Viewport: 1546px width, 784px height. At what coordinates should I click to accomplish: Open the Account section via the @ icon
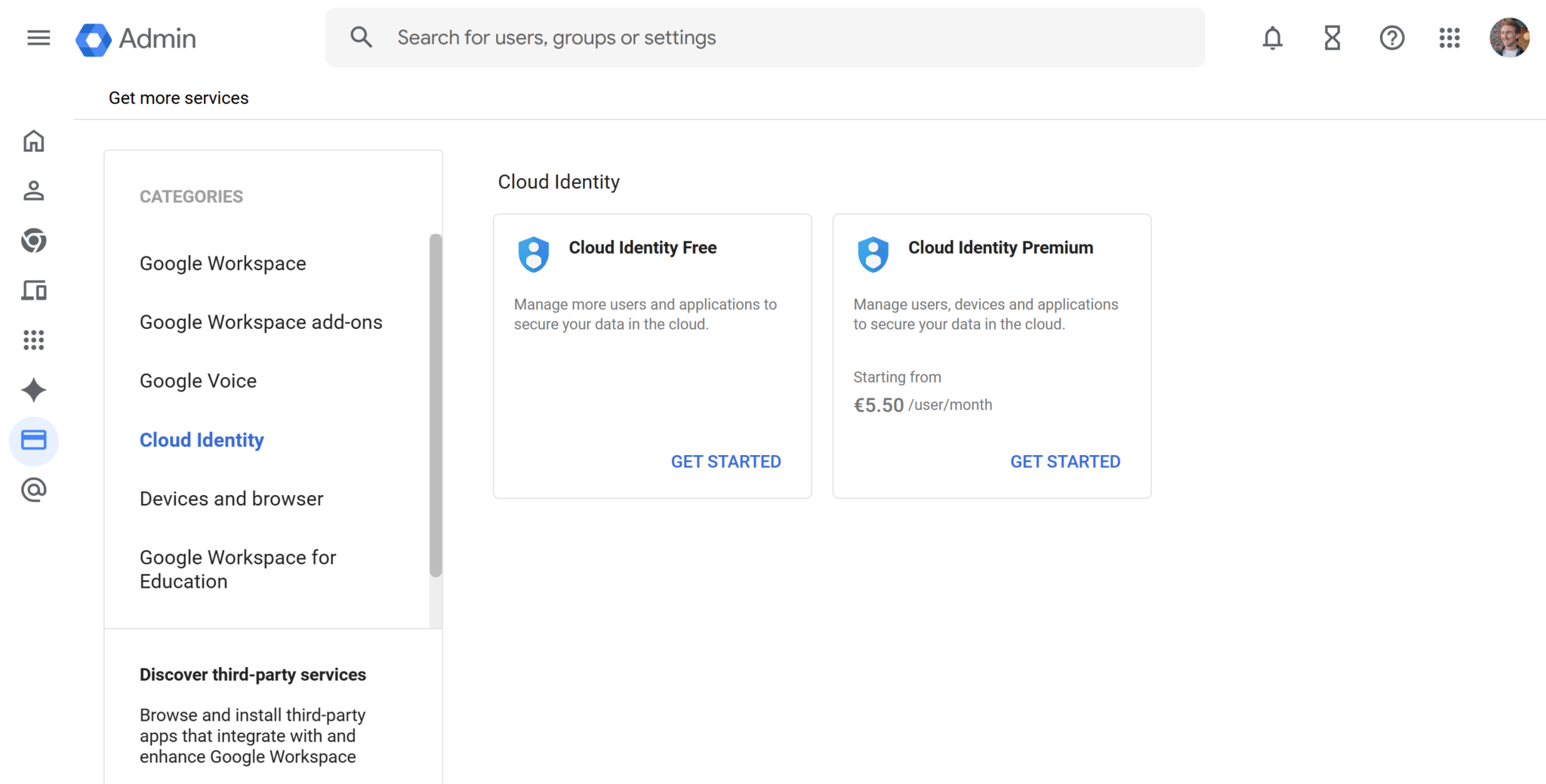pos(34,490)
